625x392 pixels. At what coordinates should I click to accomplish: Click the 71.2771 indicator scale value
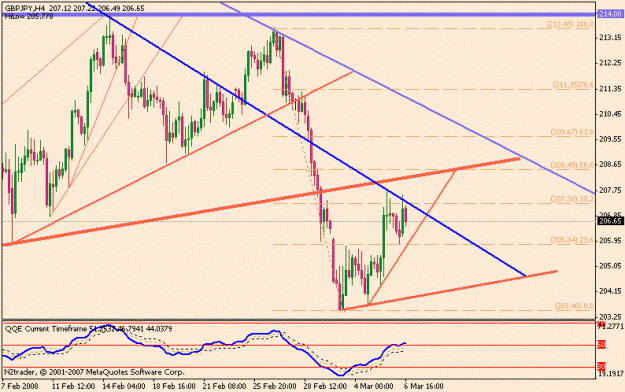[610, 327]
